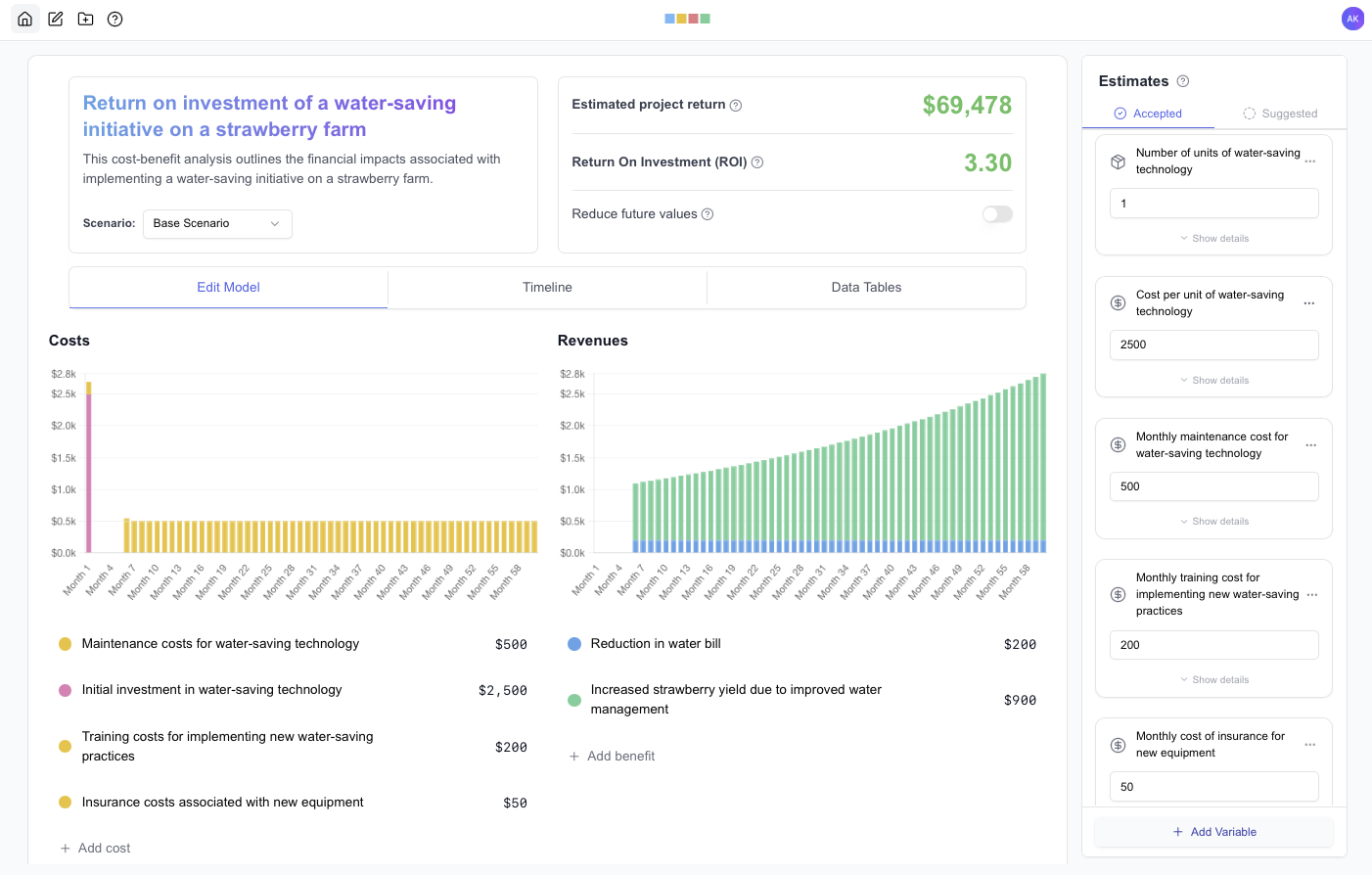This screenshot has height=875, width=1372.
Task: Expand Show details under Cost per unit
Action: [x=1214, y=381]
